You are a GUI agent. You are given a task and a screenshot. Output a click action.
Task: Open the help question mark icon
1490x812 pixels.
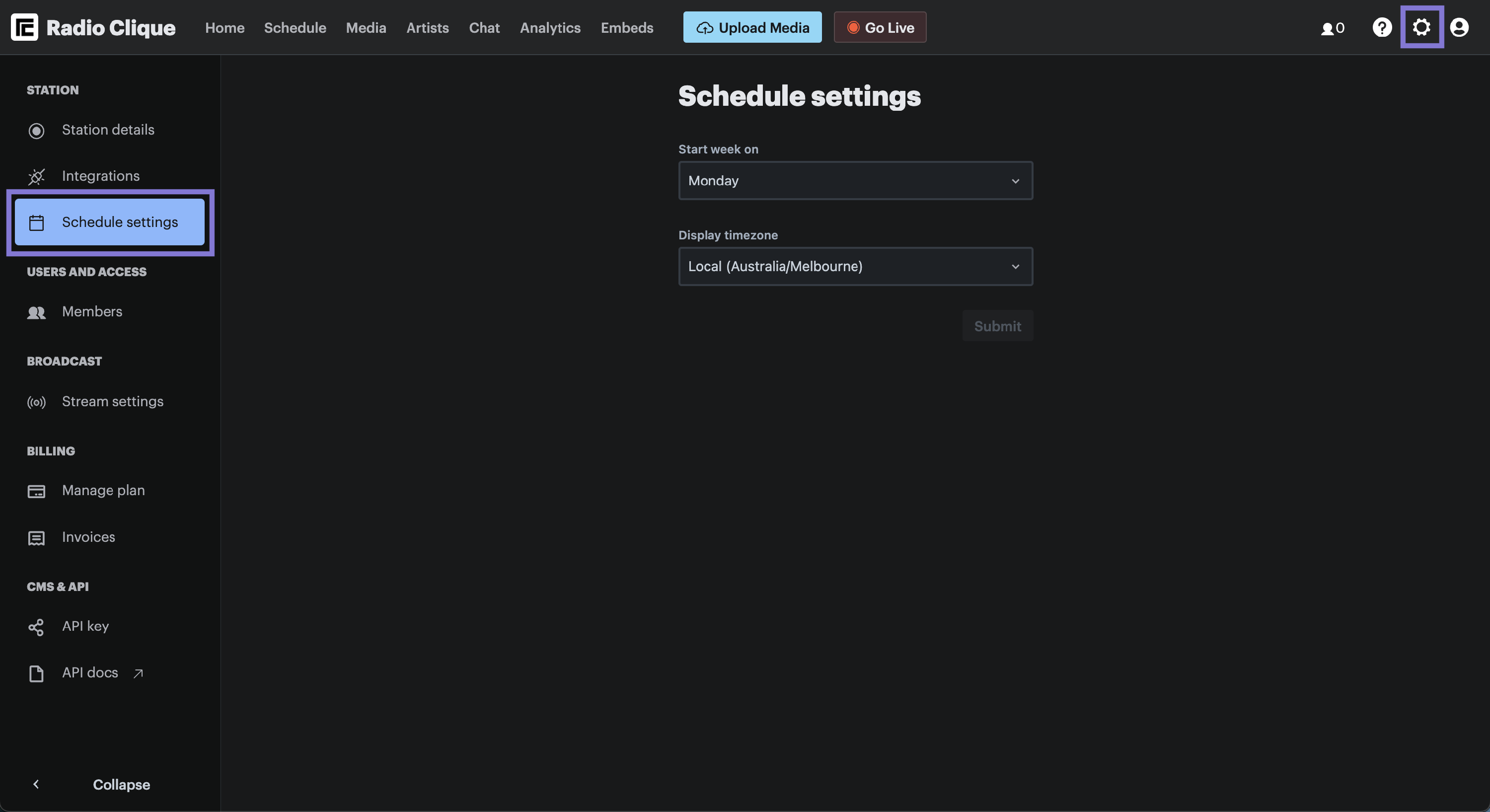click(x=1382, y=27)
